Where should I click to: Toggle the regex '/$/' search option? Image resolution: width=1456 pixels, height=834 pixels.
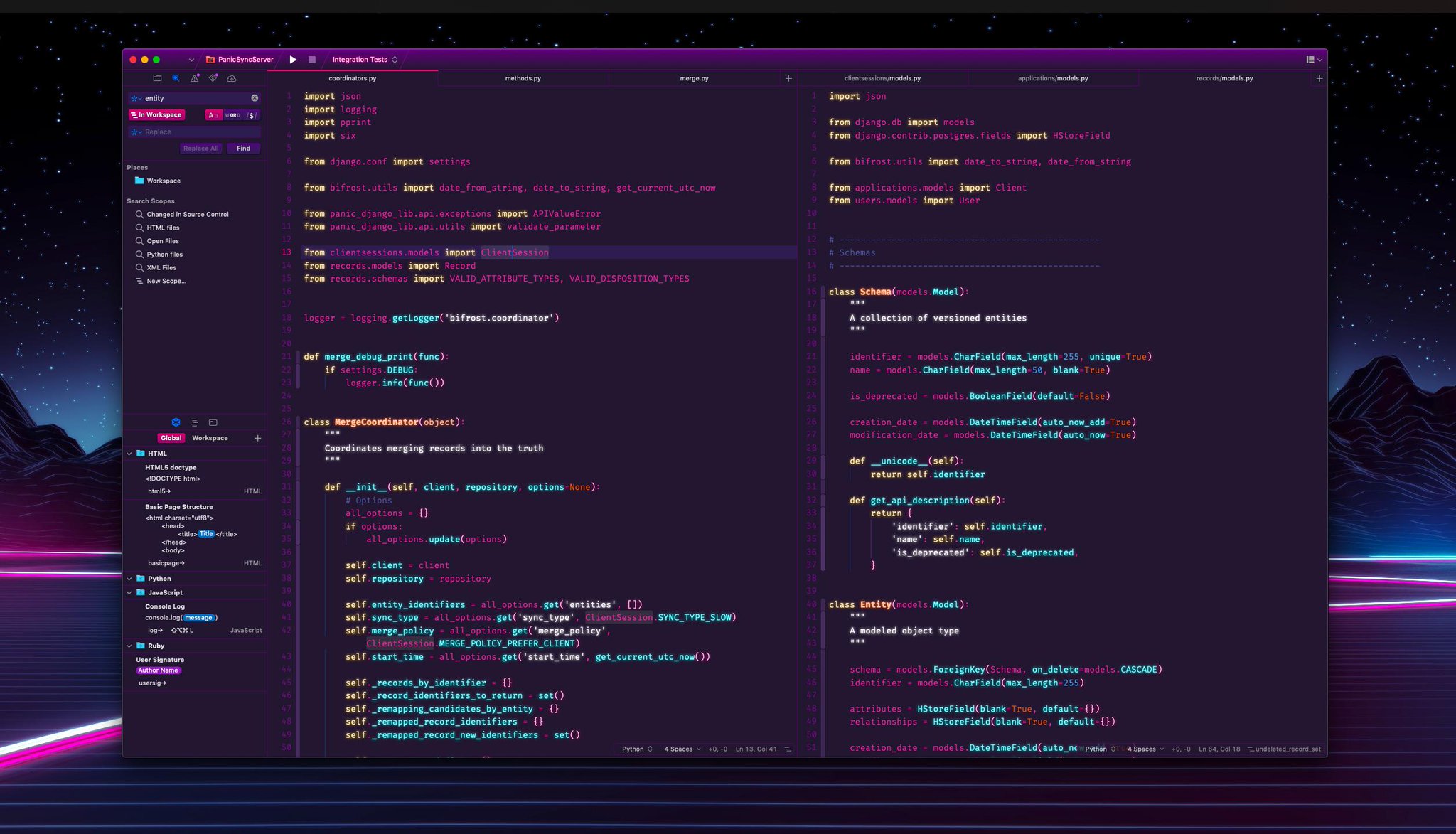[x=251, y=115]
